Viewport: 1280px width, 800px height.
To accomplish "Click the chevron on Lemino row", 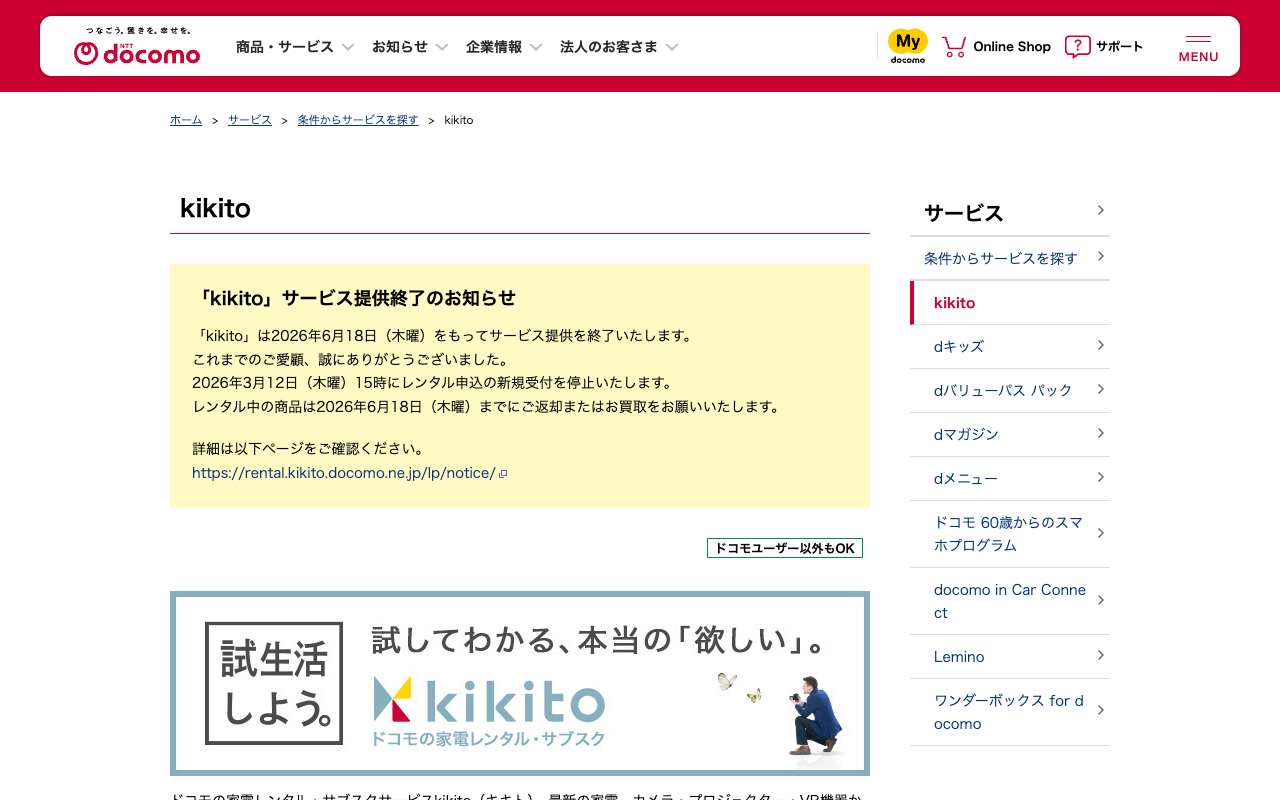I will 1100,655.
